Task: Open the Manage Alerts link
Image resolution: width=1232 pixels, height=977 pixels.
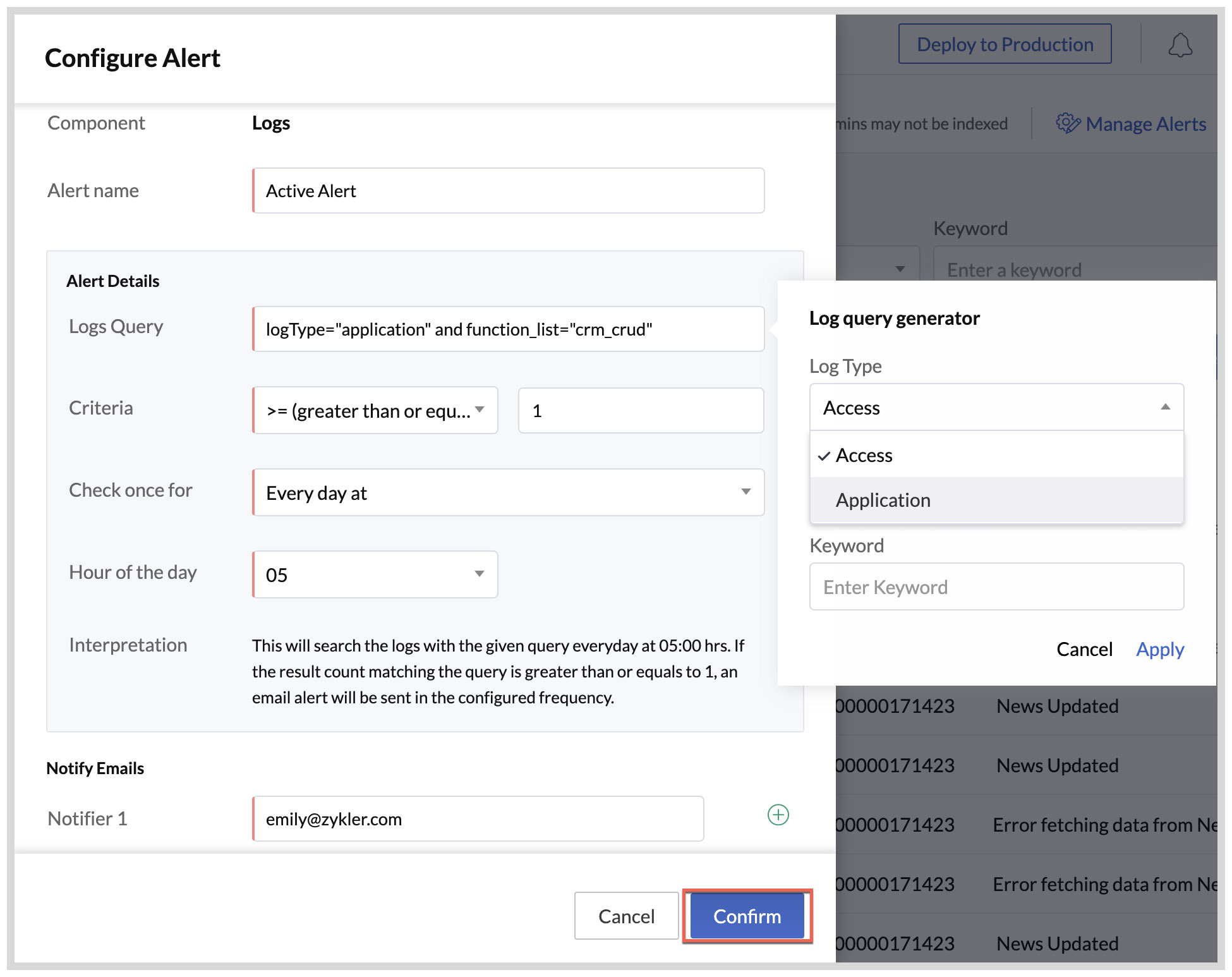Action: click(1145, 124)
